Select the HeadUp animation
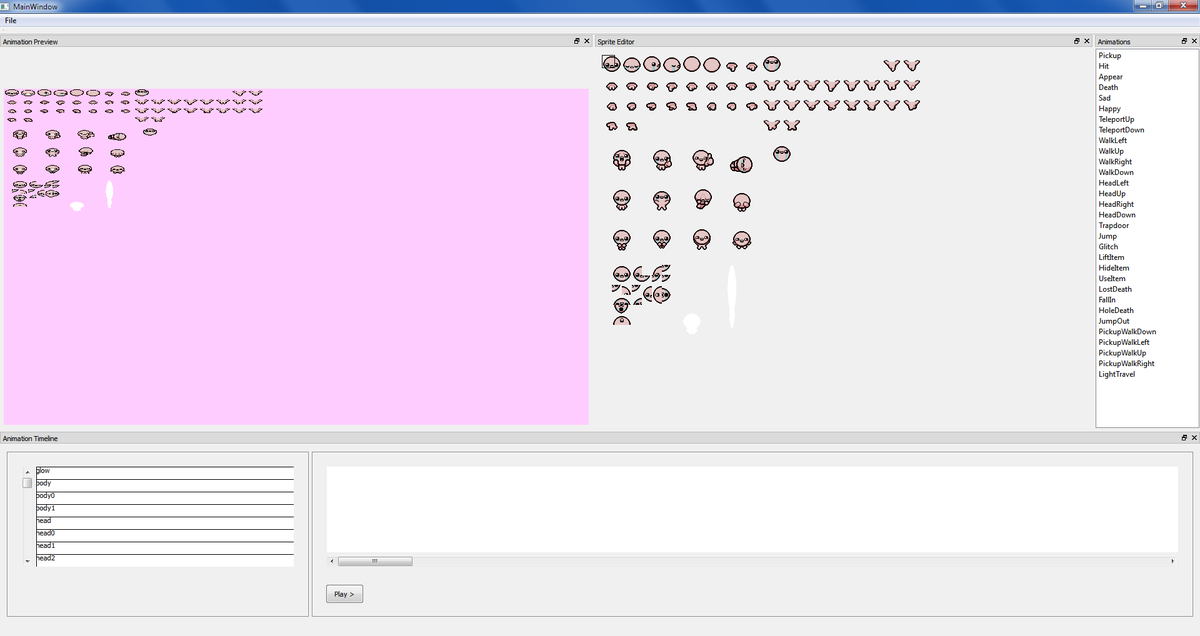The image size is (1200, 636). click(1146, 194)
